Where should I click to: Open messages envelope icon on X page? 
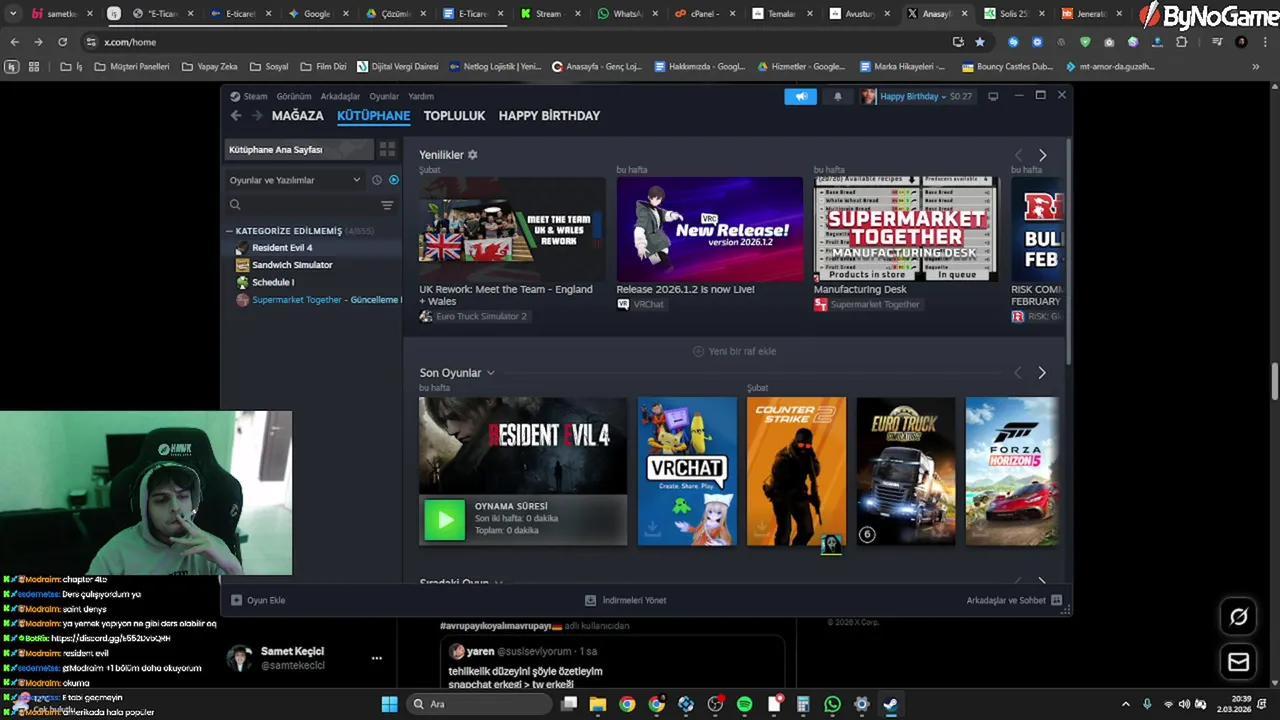pos(1238,662)
